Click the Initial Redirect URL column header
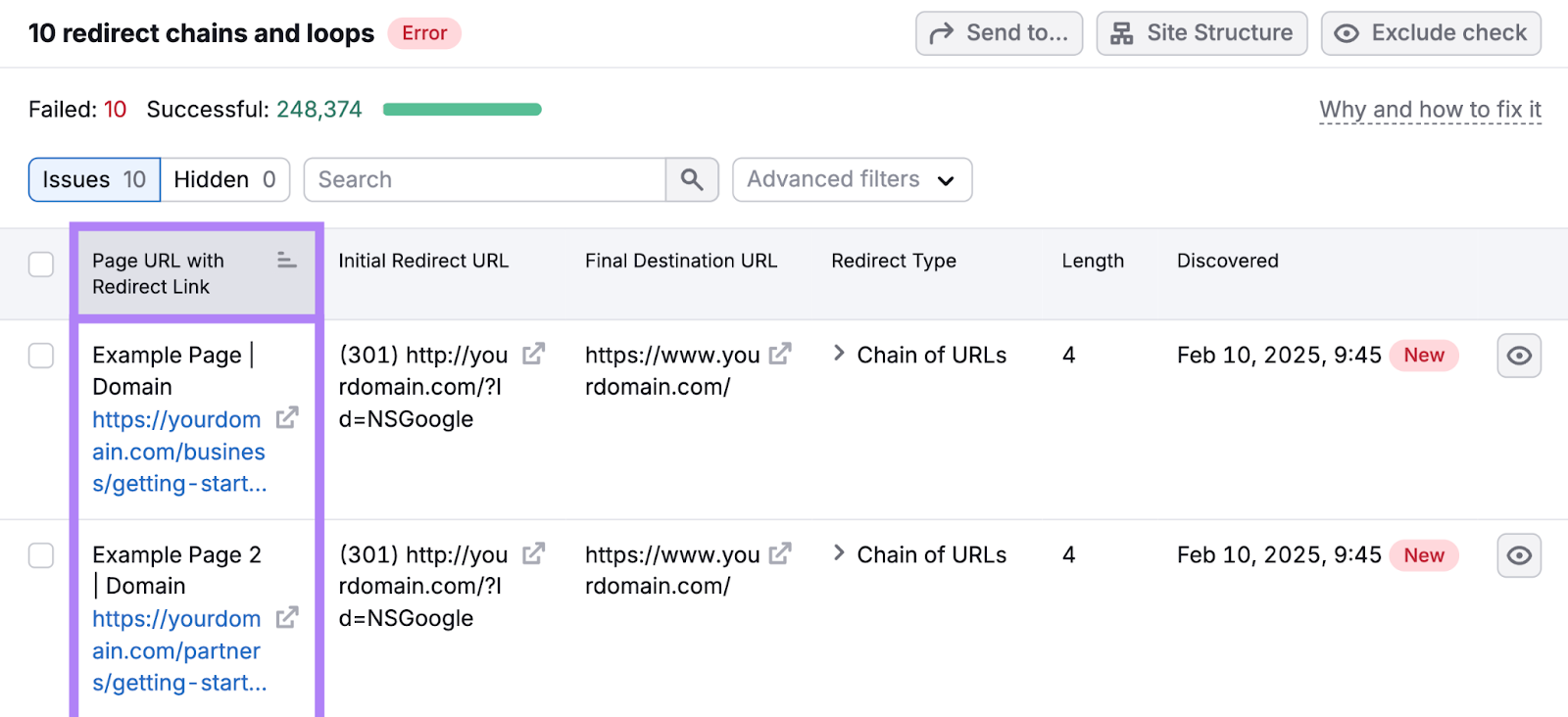The width and height of the screenshot is (1568, 717). point(423,261)
